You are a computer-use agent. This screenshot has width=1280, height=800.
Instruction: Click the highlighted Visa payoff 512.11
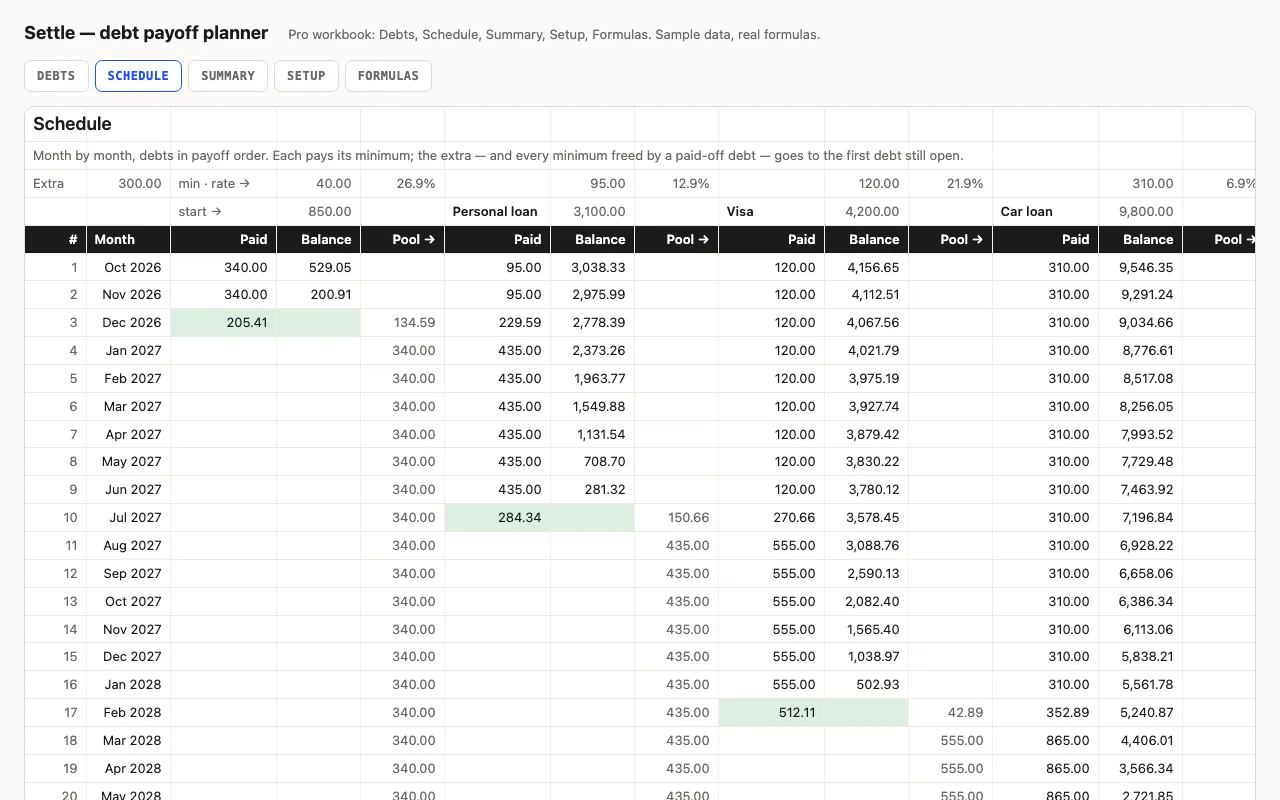772,713
